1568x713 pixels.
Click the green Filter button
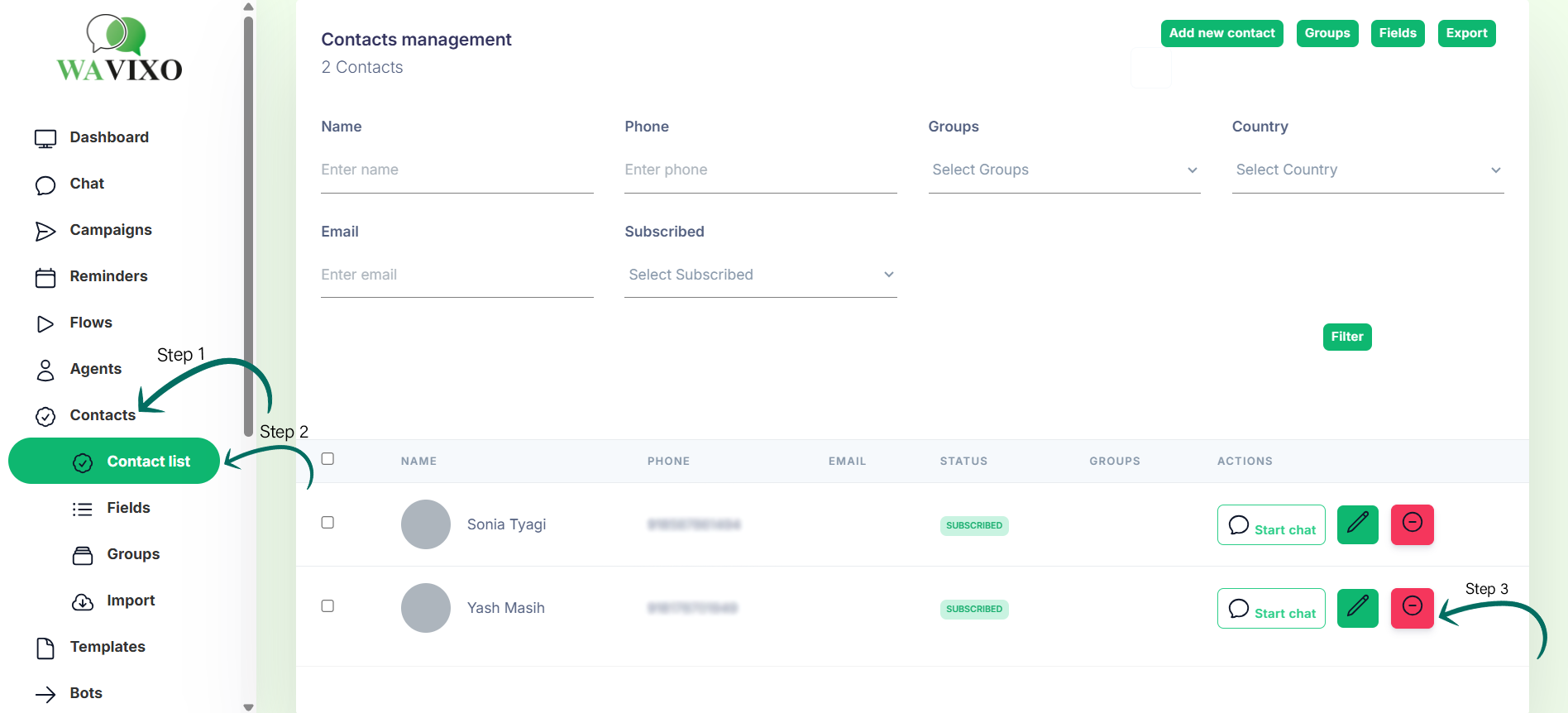[x=1346, y=337]
